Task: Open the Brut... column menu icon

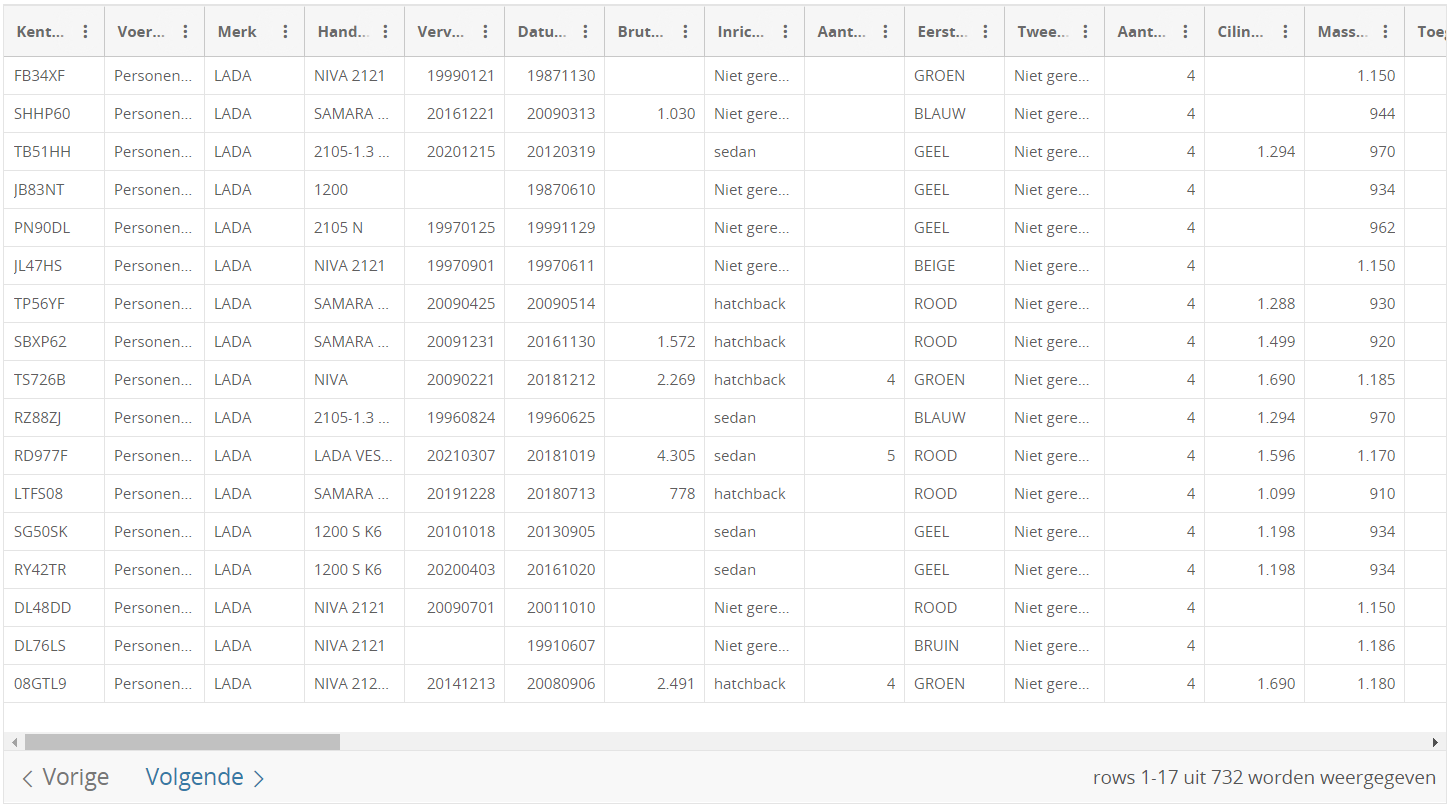Action: click(685, 32)
